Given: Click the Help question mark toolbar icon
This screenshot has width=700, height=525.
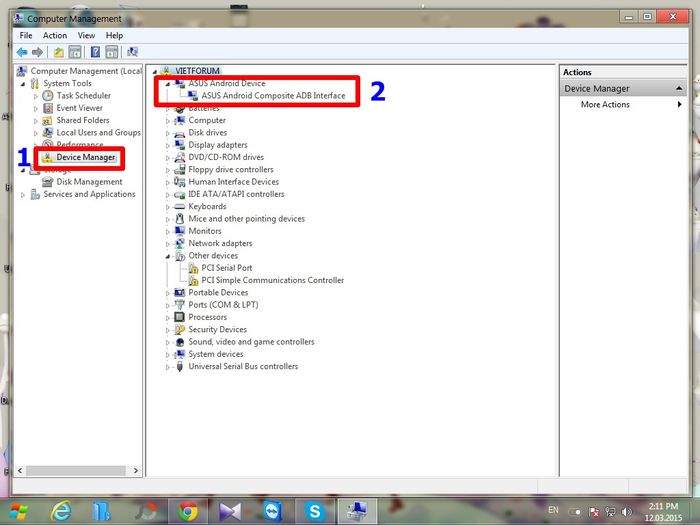Looking at the screenshot, I should (x=95, y=52).
